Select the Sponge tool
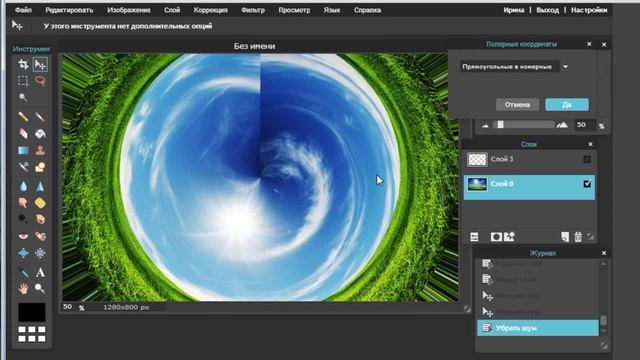The image size is (640, 360). [x=40, y=203]
